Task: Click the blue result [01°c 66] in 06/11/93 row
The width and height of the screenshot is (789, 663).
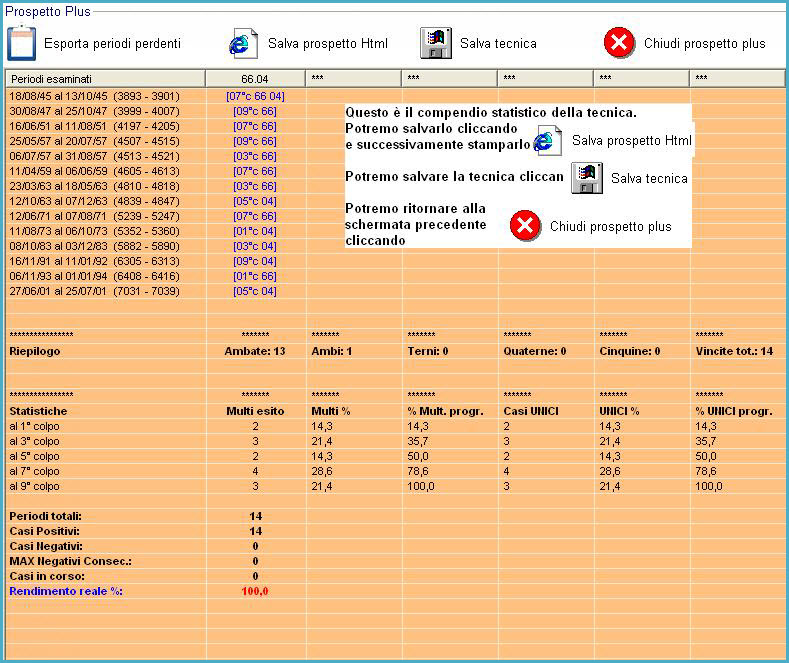Action: [x=255, y=276]
